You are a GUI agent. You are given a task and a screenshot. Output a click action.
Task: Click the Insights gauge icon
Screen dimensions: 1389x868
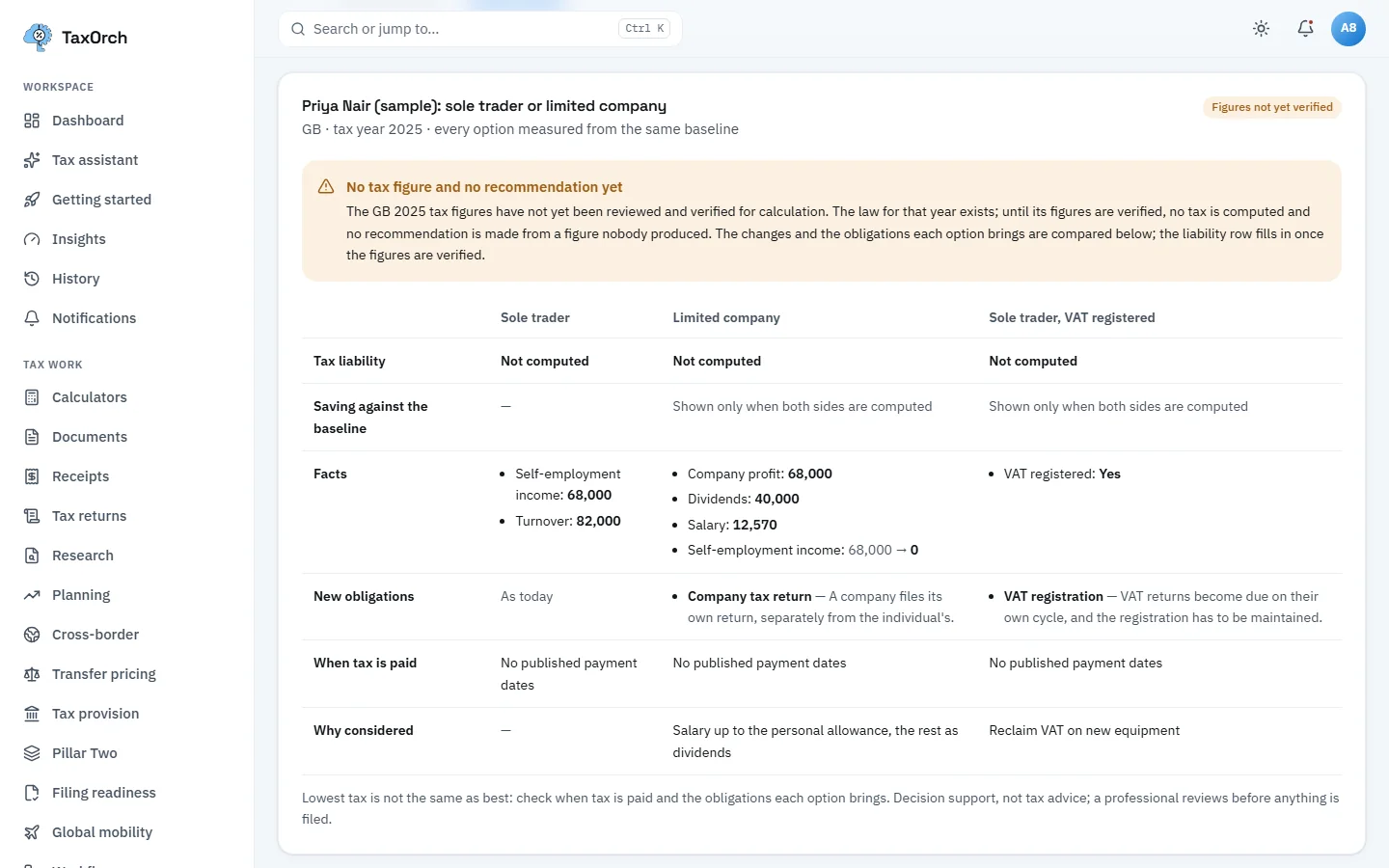coord(32,239)
